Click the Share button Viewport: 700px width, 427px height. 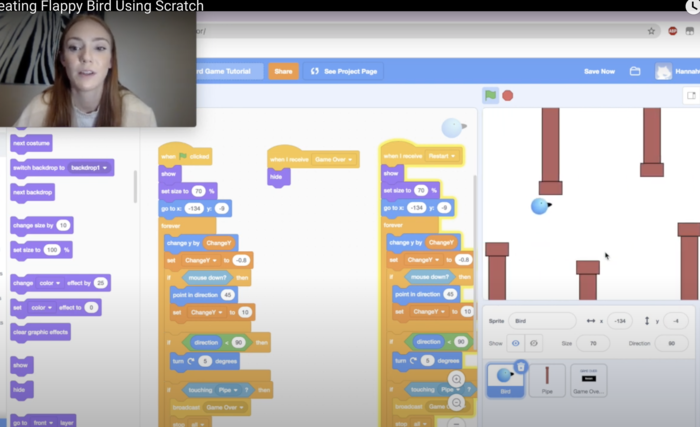pos(283,71)
